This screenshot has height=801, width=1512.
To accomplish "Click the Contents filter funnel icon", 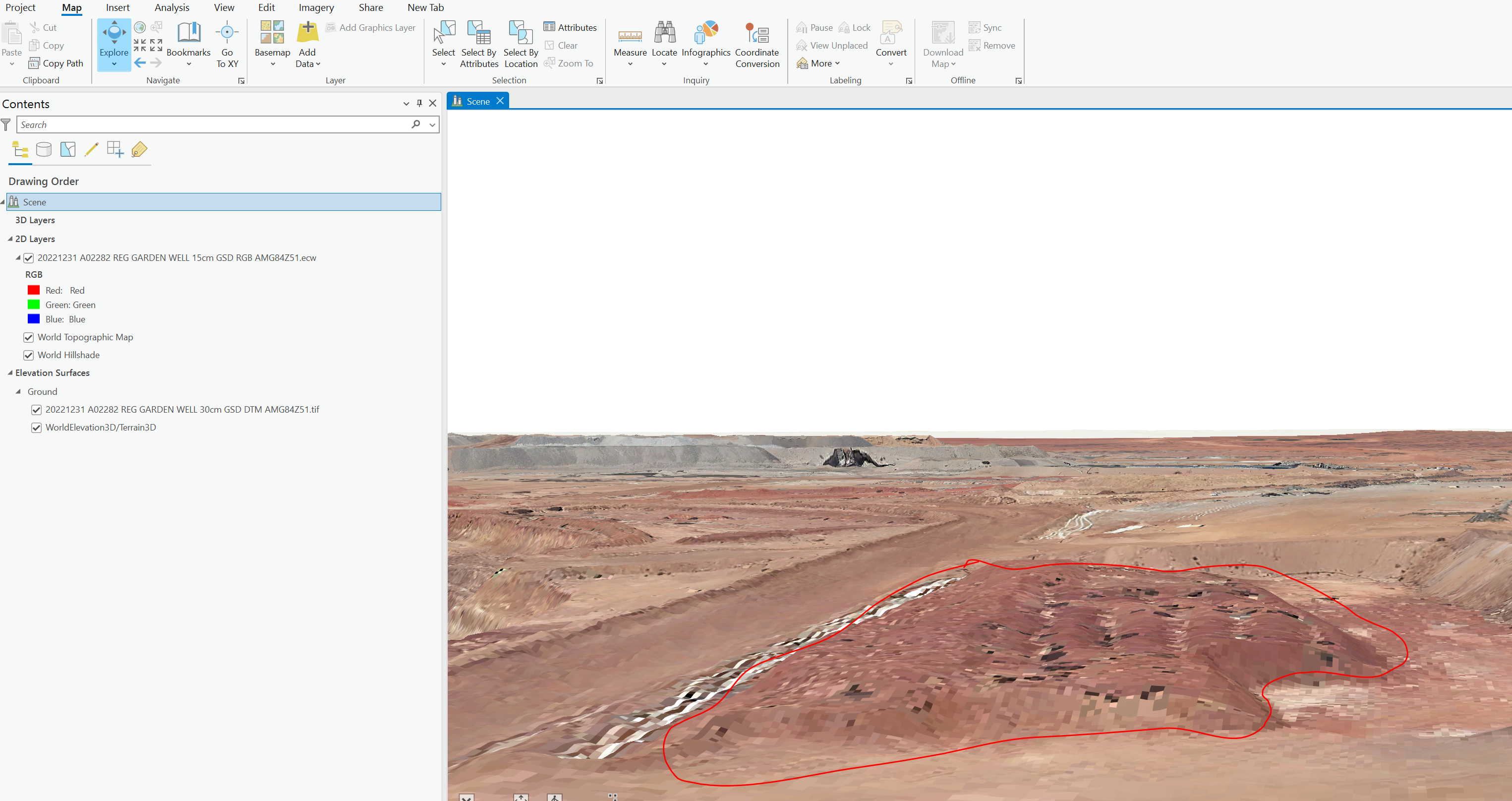I will coord(6,124).
